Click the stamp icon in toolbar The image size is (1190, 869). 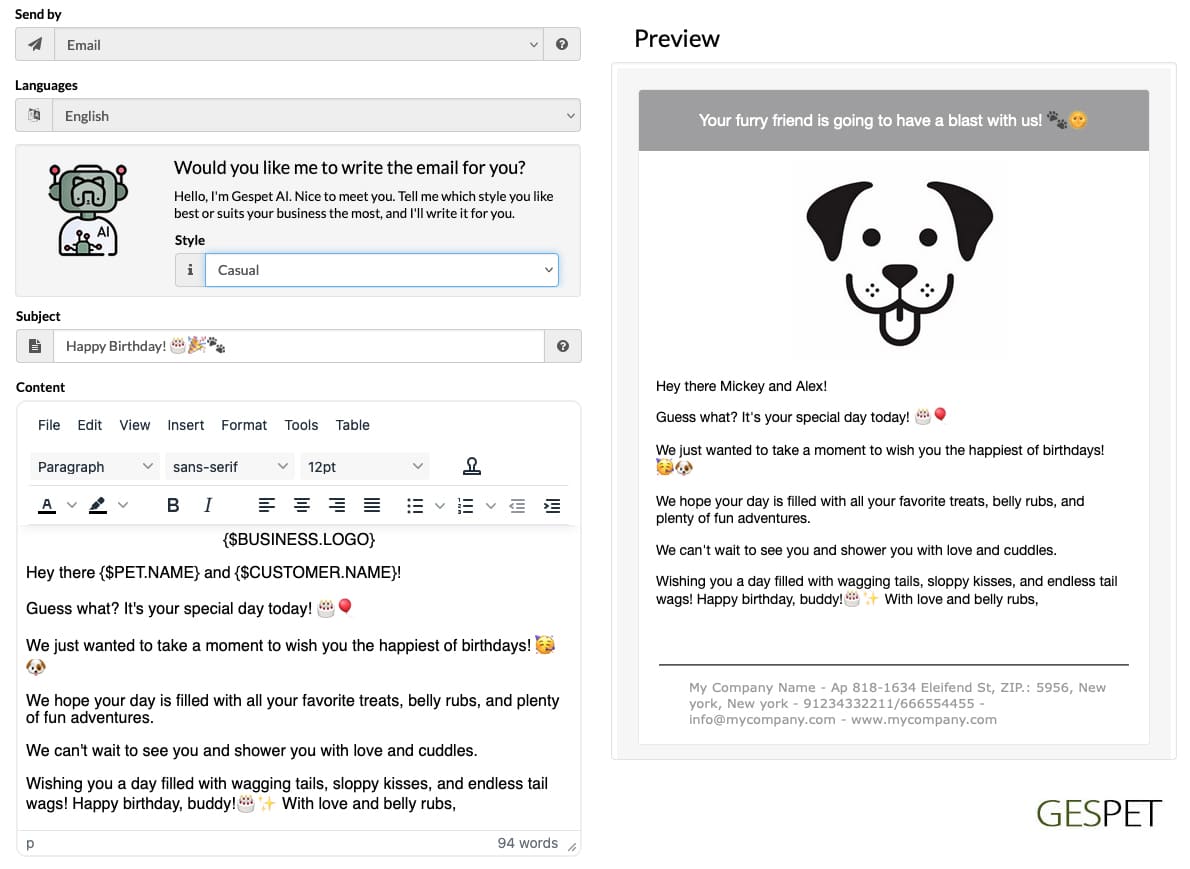point(472,466)
